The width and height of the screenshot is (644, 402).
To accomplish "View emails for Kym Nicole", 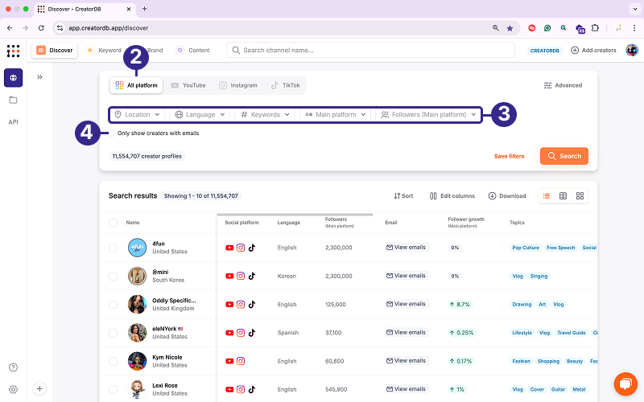I will click(x=406, y=361).
